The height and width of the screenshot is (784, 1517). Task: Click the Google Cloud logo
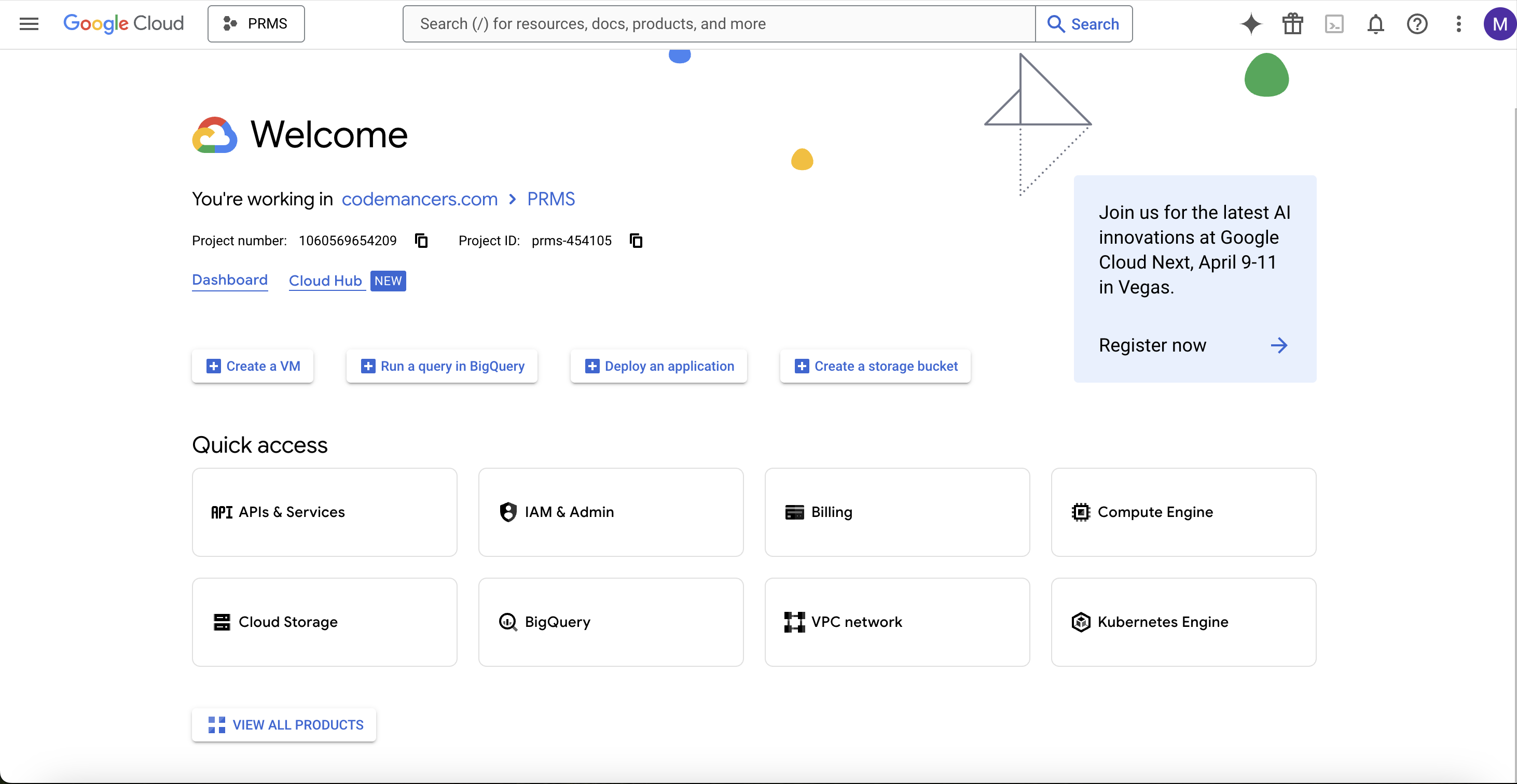123,23
